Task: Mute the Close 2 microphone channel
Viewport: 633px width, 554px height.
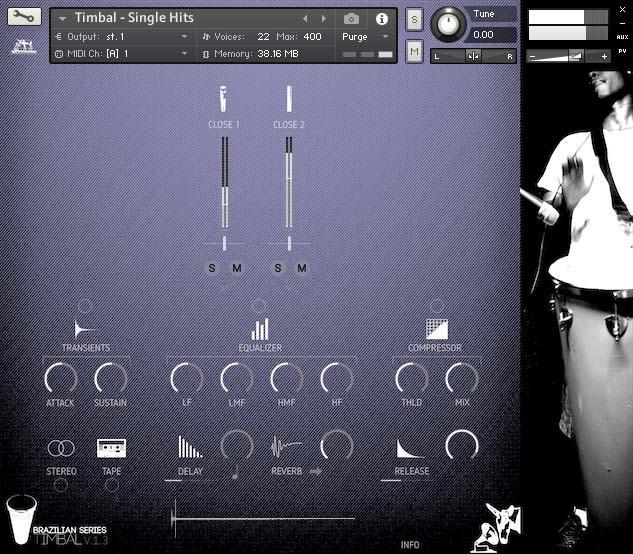Action: click(x=302, y=268)
